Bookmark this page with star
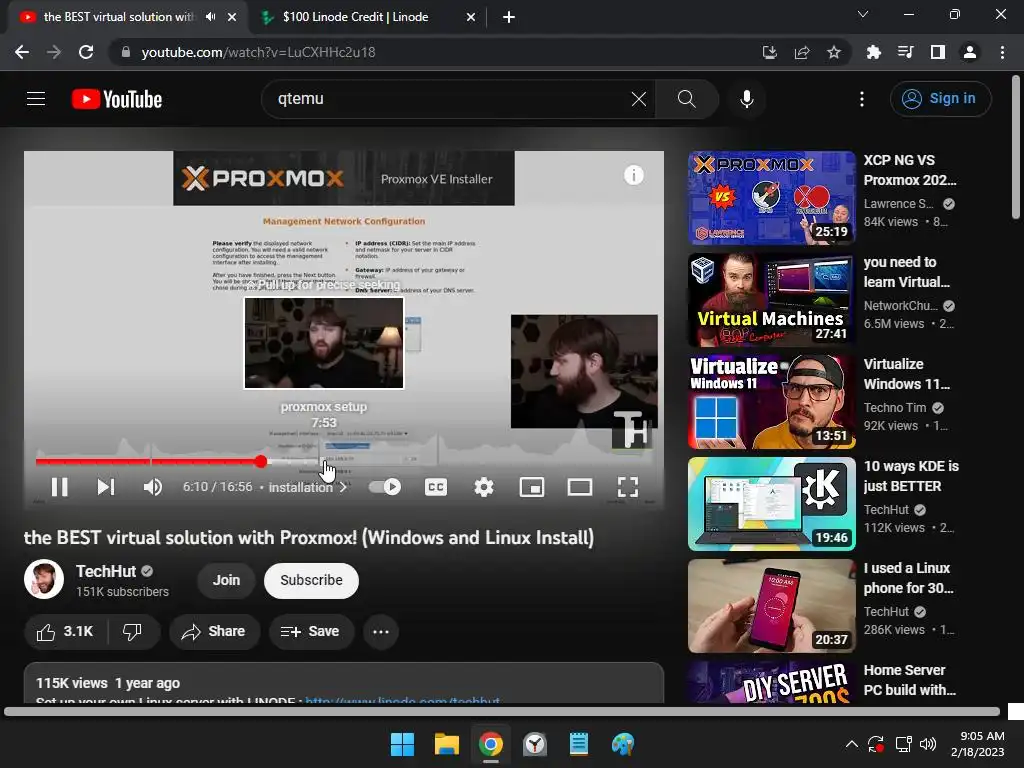 [x=833, y=52]
